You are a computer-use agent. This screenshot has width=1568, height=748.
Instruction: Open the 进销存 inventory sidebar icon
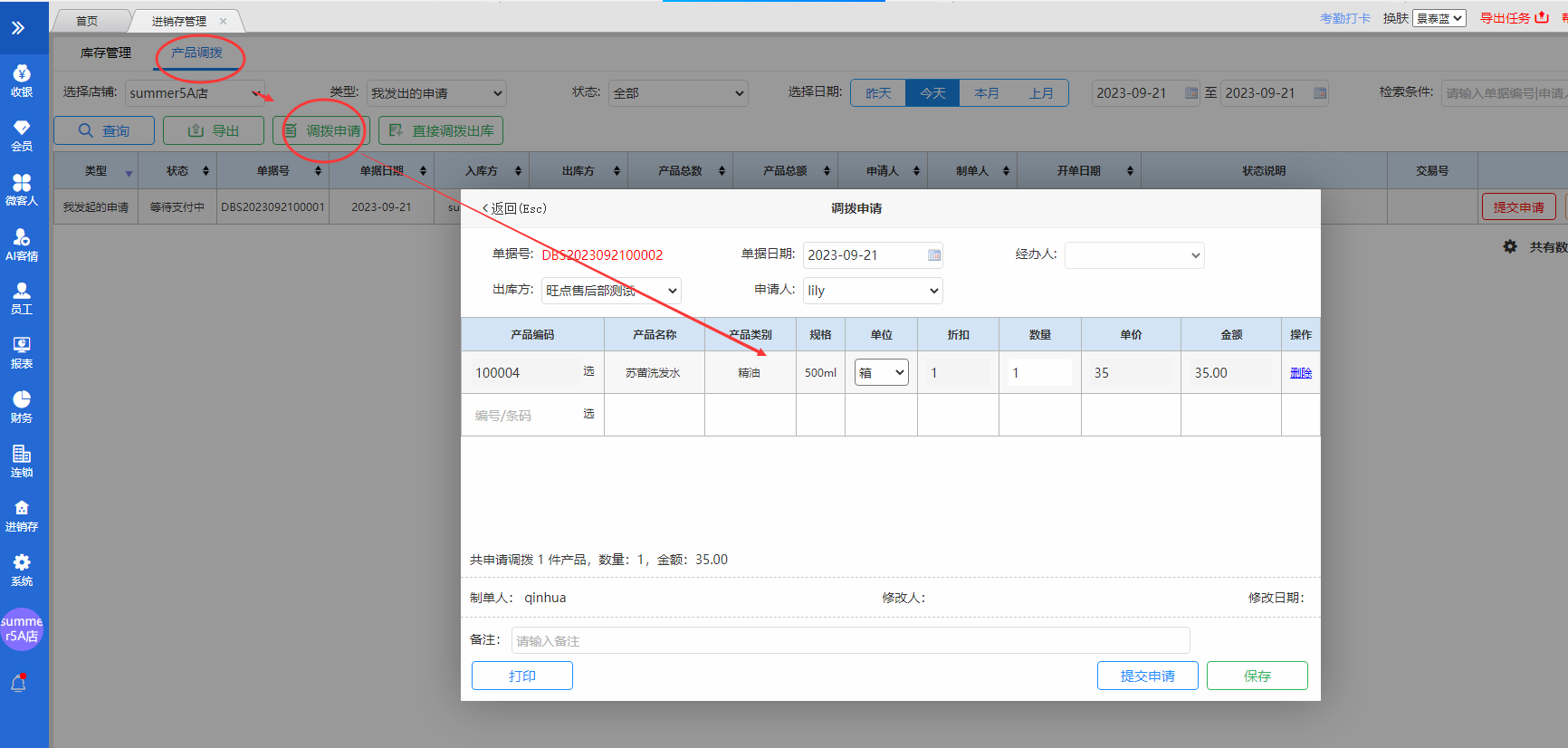click(22, 515)
